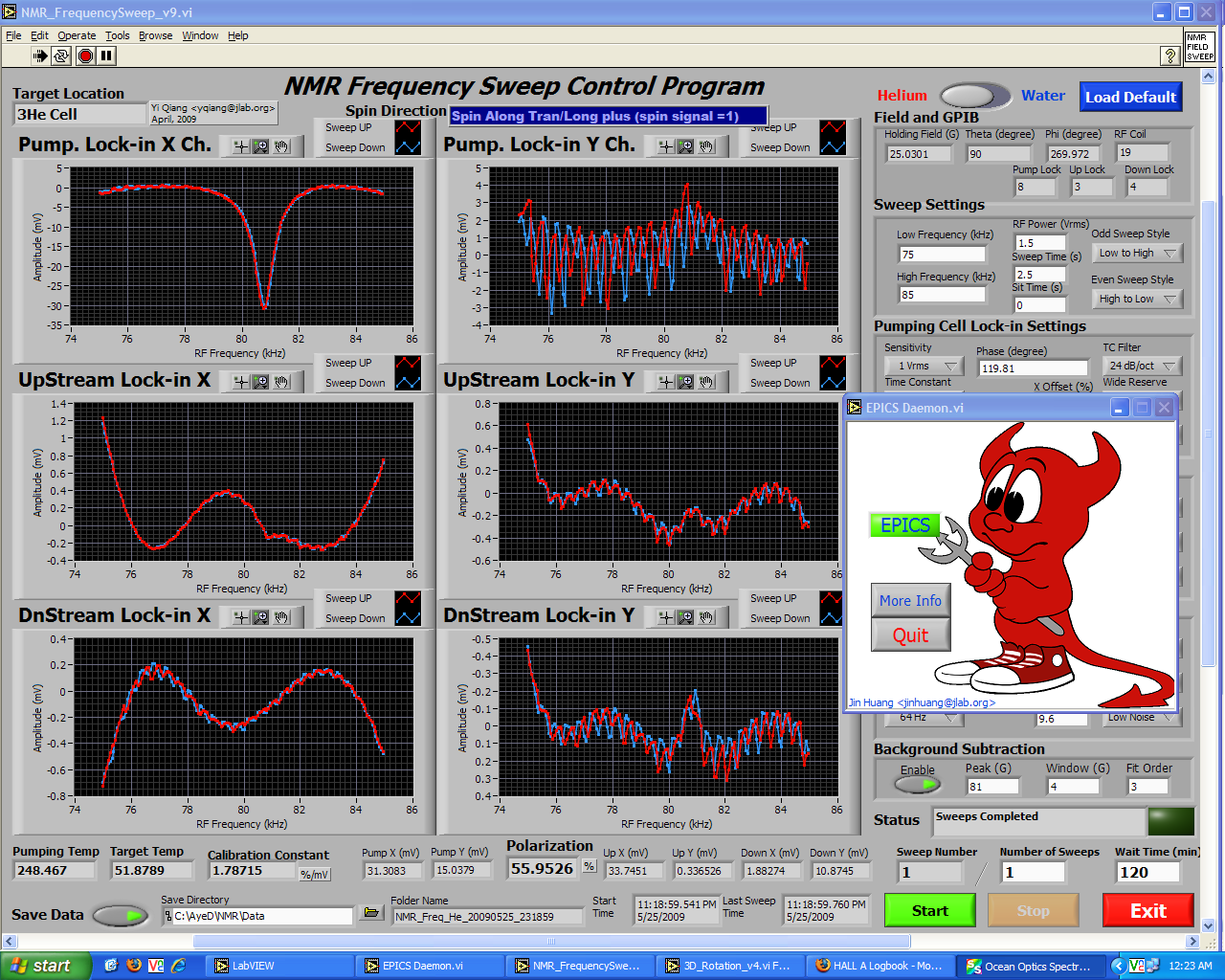Switch to the LabVIEW taskbar item
Viewport: 1225px width, 980px height.
pos(278,966)
